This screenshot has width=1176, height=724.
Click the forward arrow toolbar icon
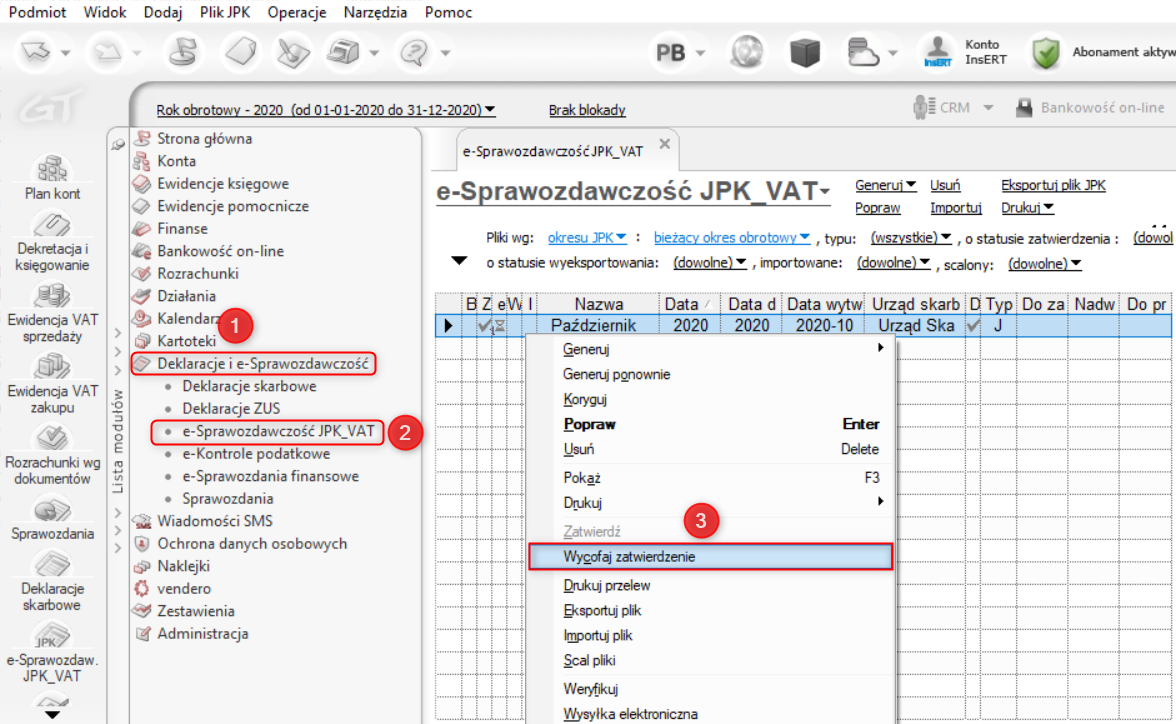[107, 53]
